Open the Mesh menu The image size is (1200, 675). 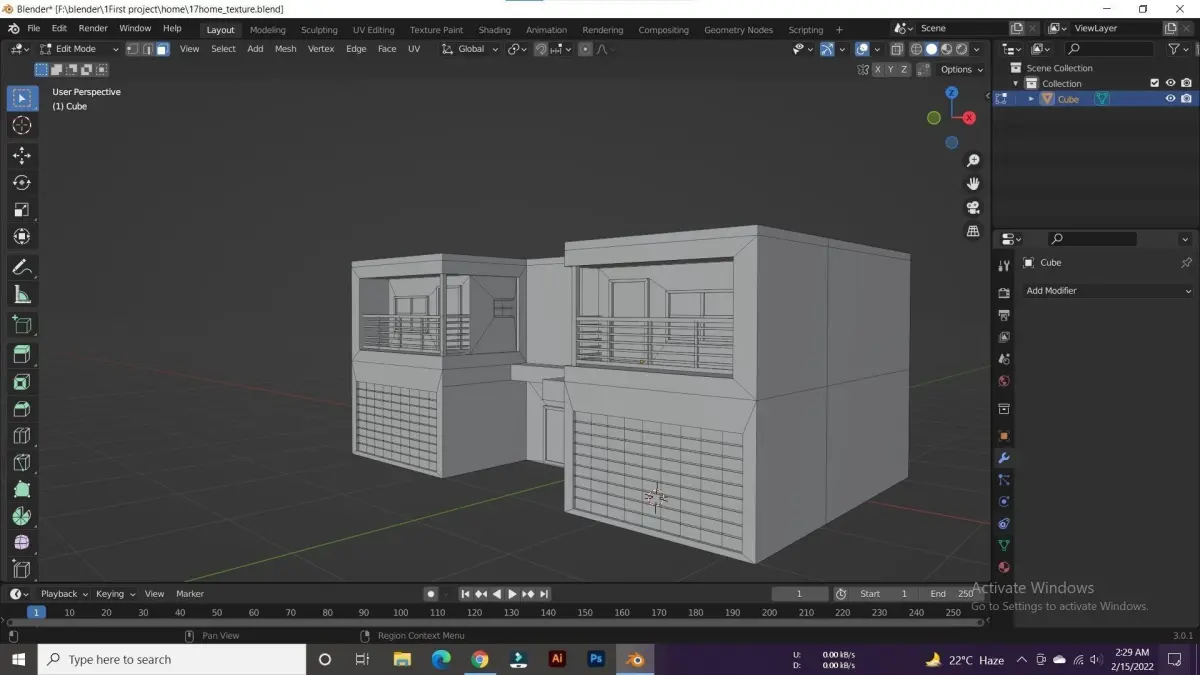(x=285, y=49)
